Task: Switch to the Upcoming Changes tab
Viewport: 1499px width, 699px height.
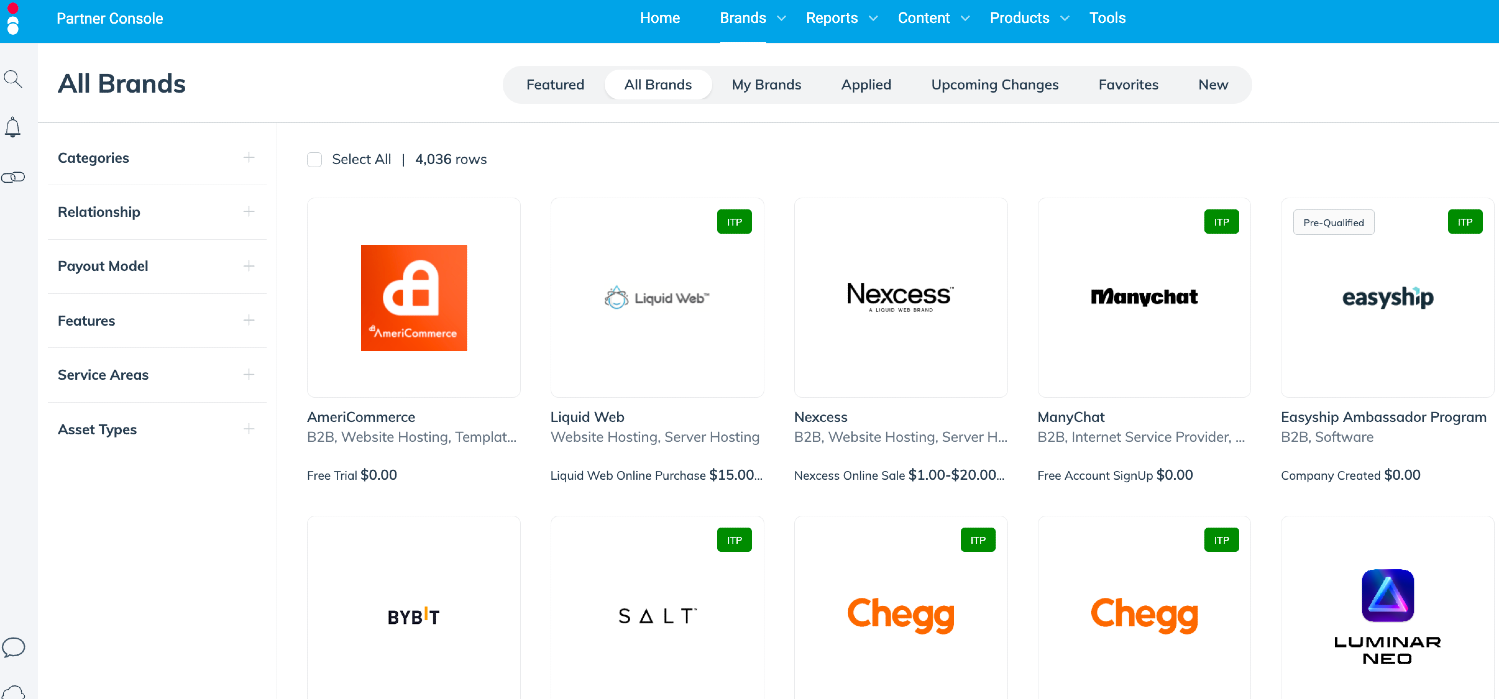Action: (994, 85)
